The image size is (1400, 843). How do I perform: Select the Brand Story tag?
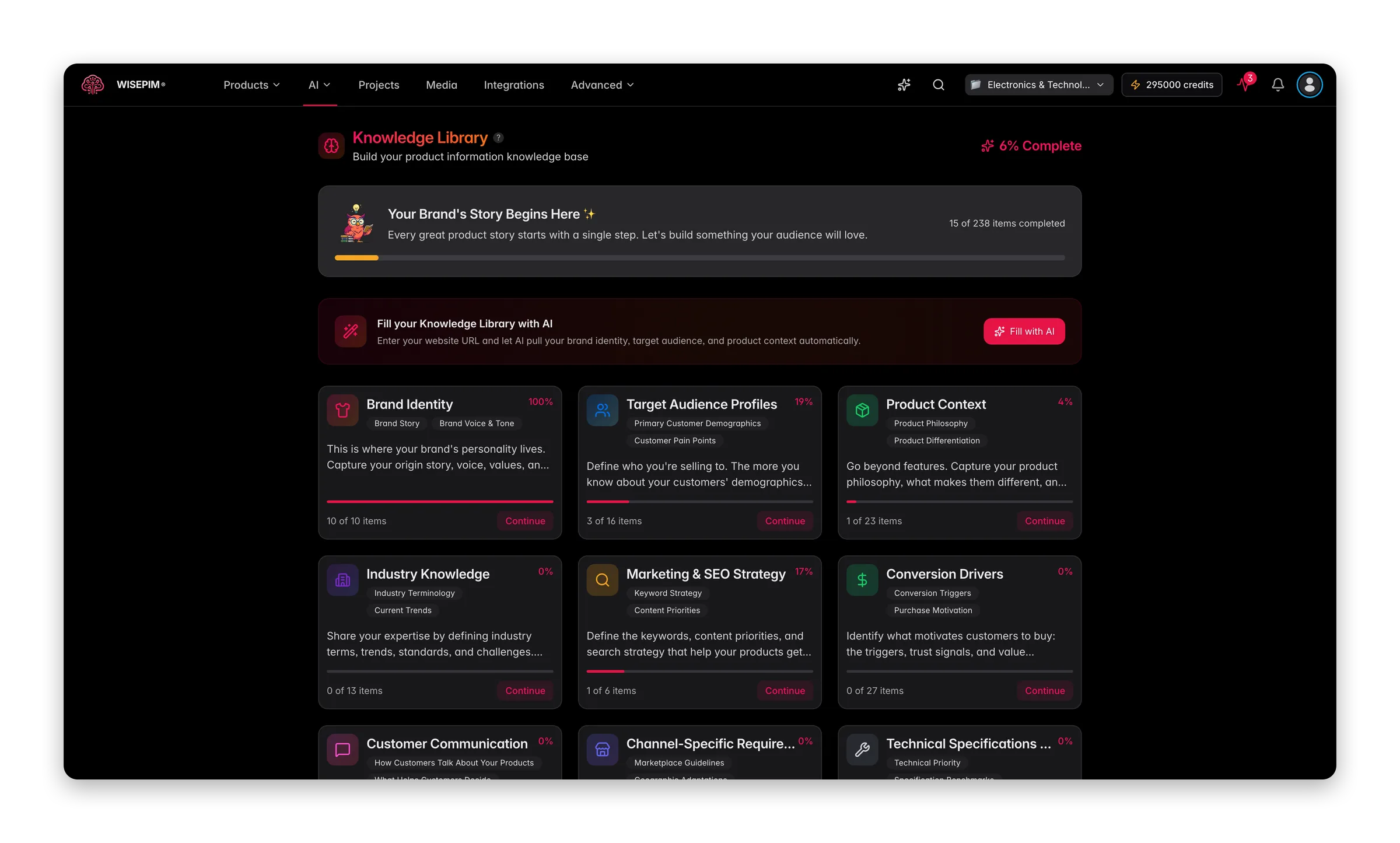pos(397,424)
